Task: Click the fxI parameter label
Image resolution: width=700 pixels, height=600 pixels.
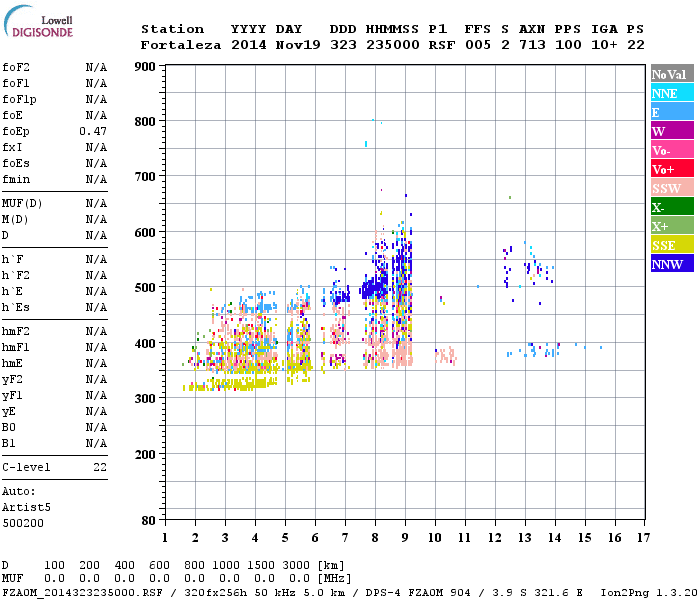Action: point(12,147)
